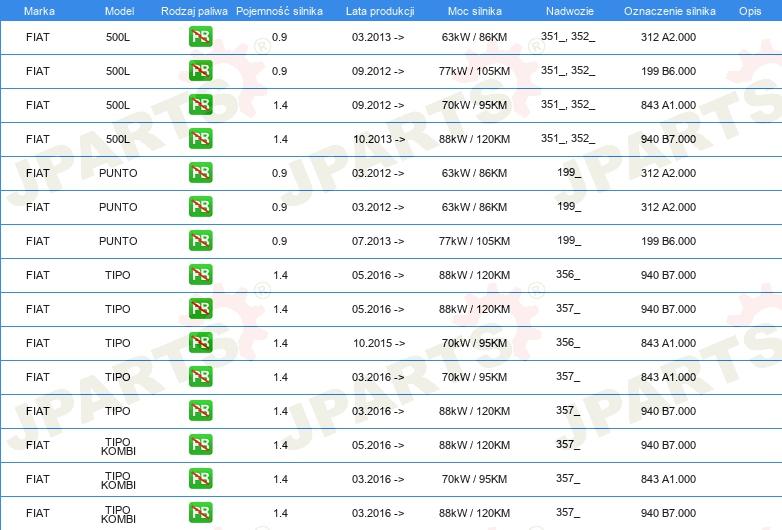This screenshot has height=530, width=782.
Task: Click the Nadwozie column header
Action: coord(570,11)
